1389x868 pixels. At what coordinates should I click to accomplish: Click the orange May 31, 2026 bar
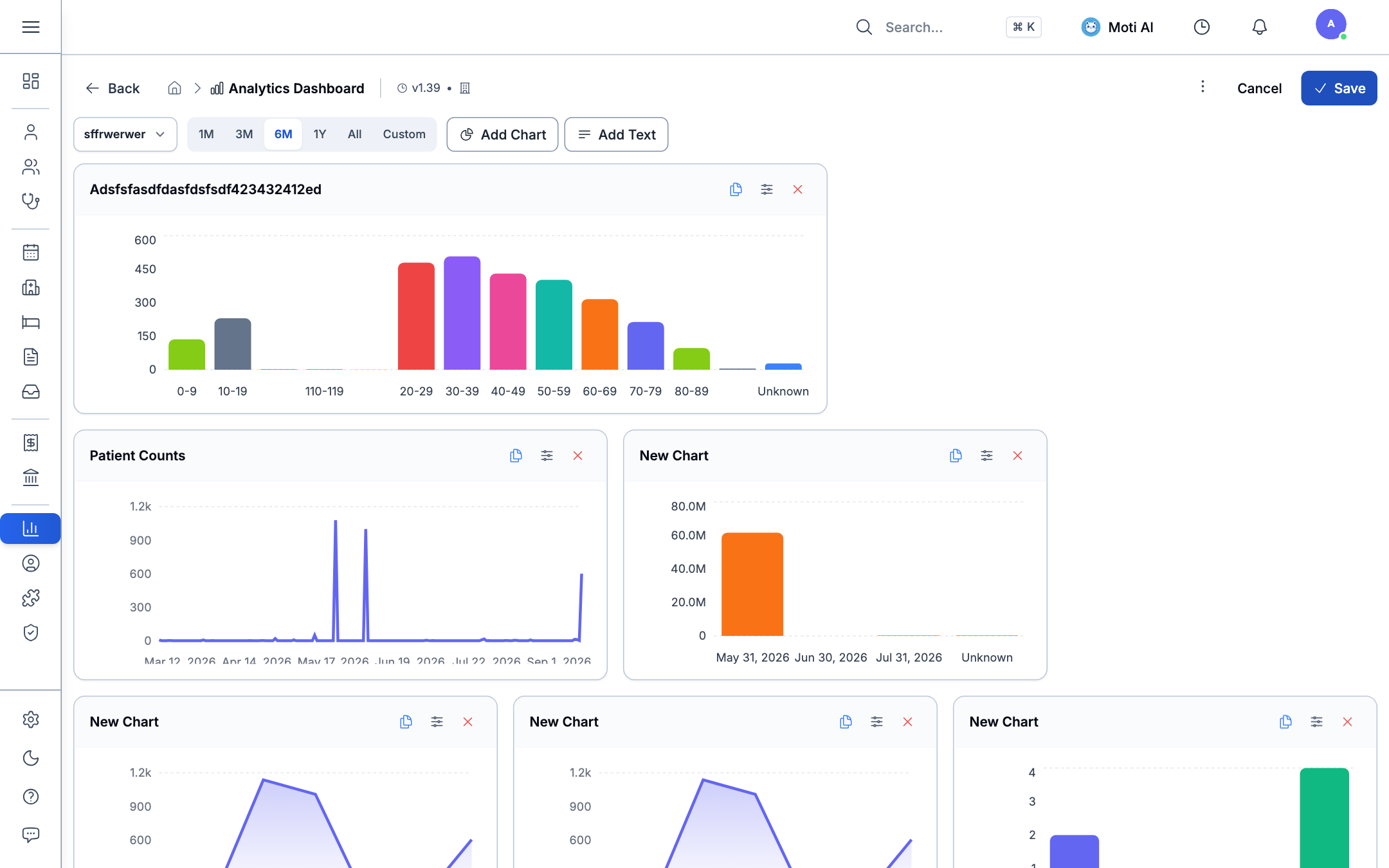[x=752, y=584]
